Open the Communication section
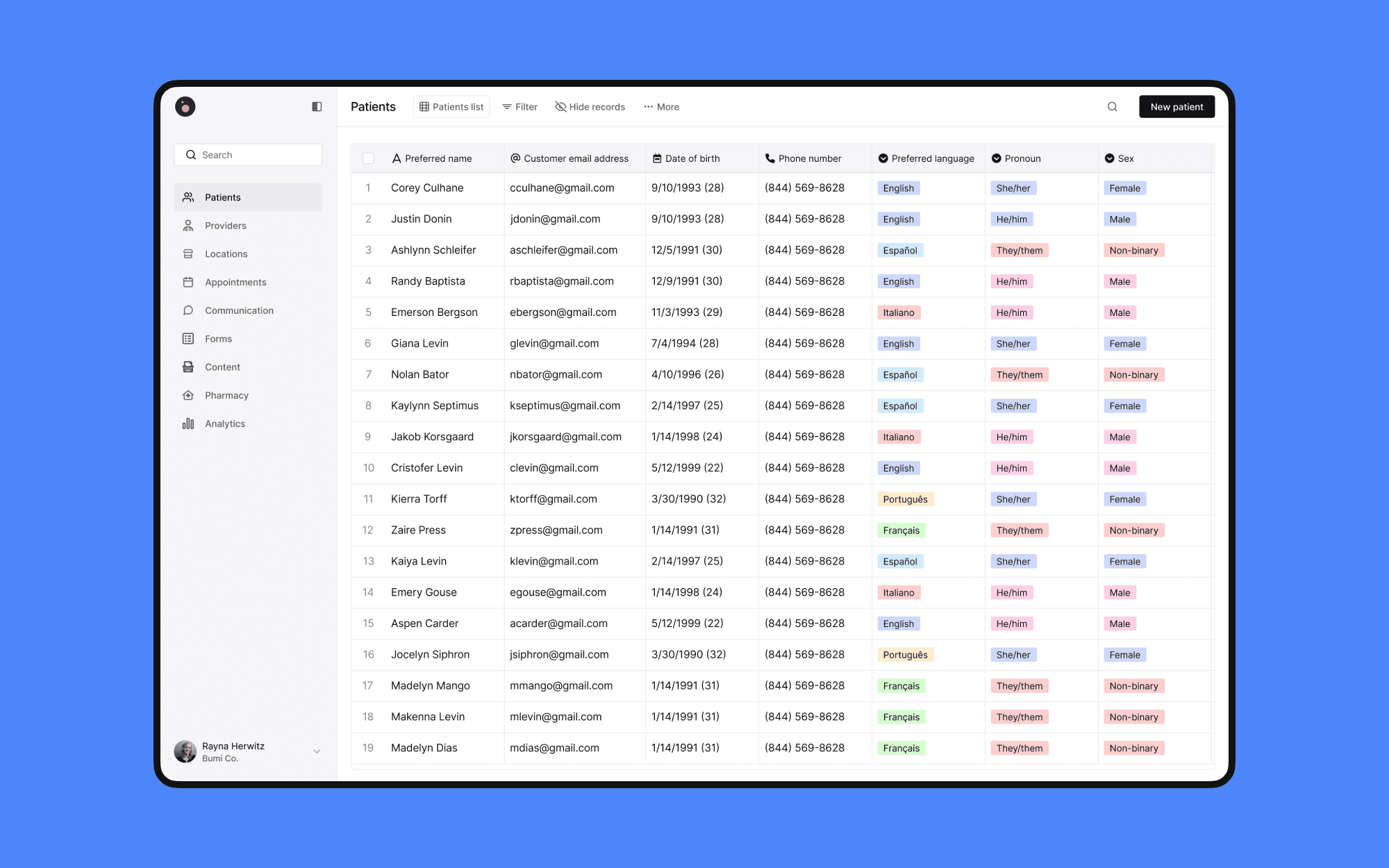 pos(239,310)
